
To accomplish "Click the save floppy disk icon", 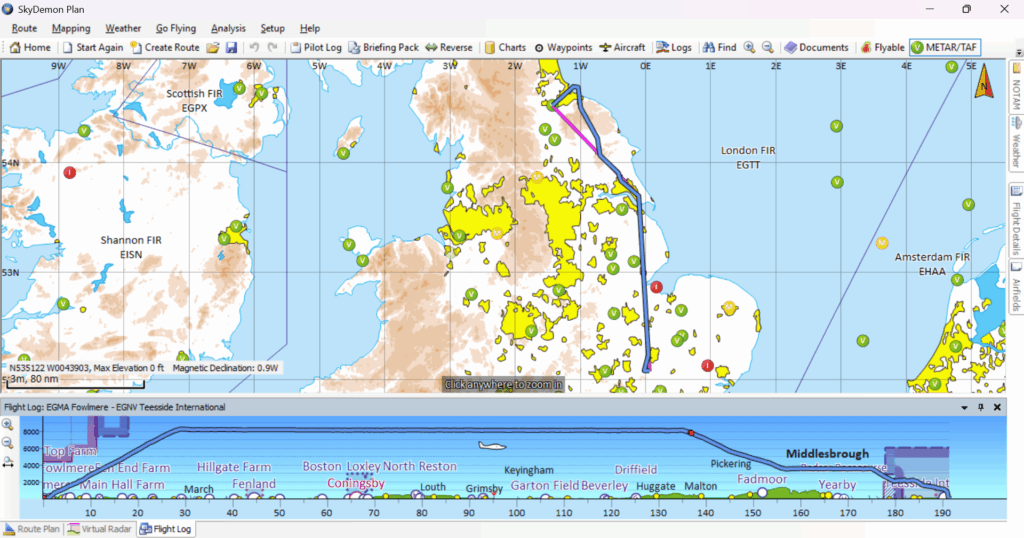I will (x=231, y=47).
